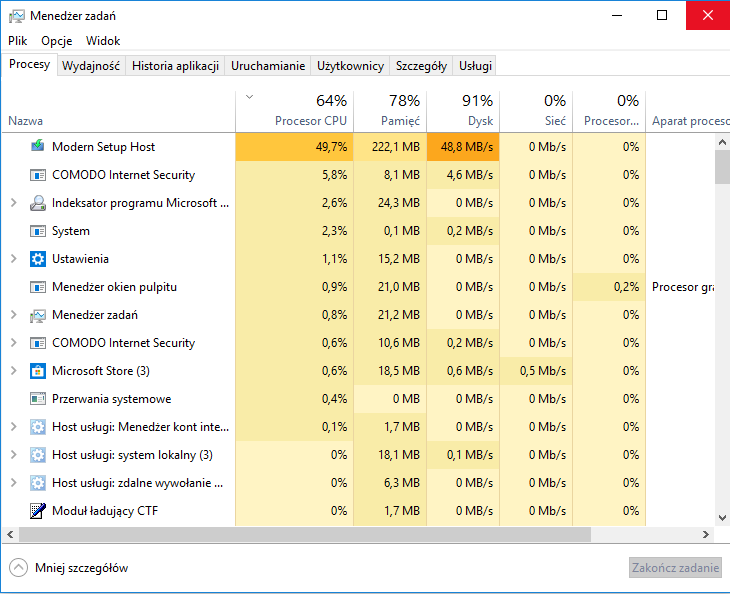Click the horizontal scrollbar left arrow
The height and width of the screenshot is (594, 730).
tap(10, 534)
